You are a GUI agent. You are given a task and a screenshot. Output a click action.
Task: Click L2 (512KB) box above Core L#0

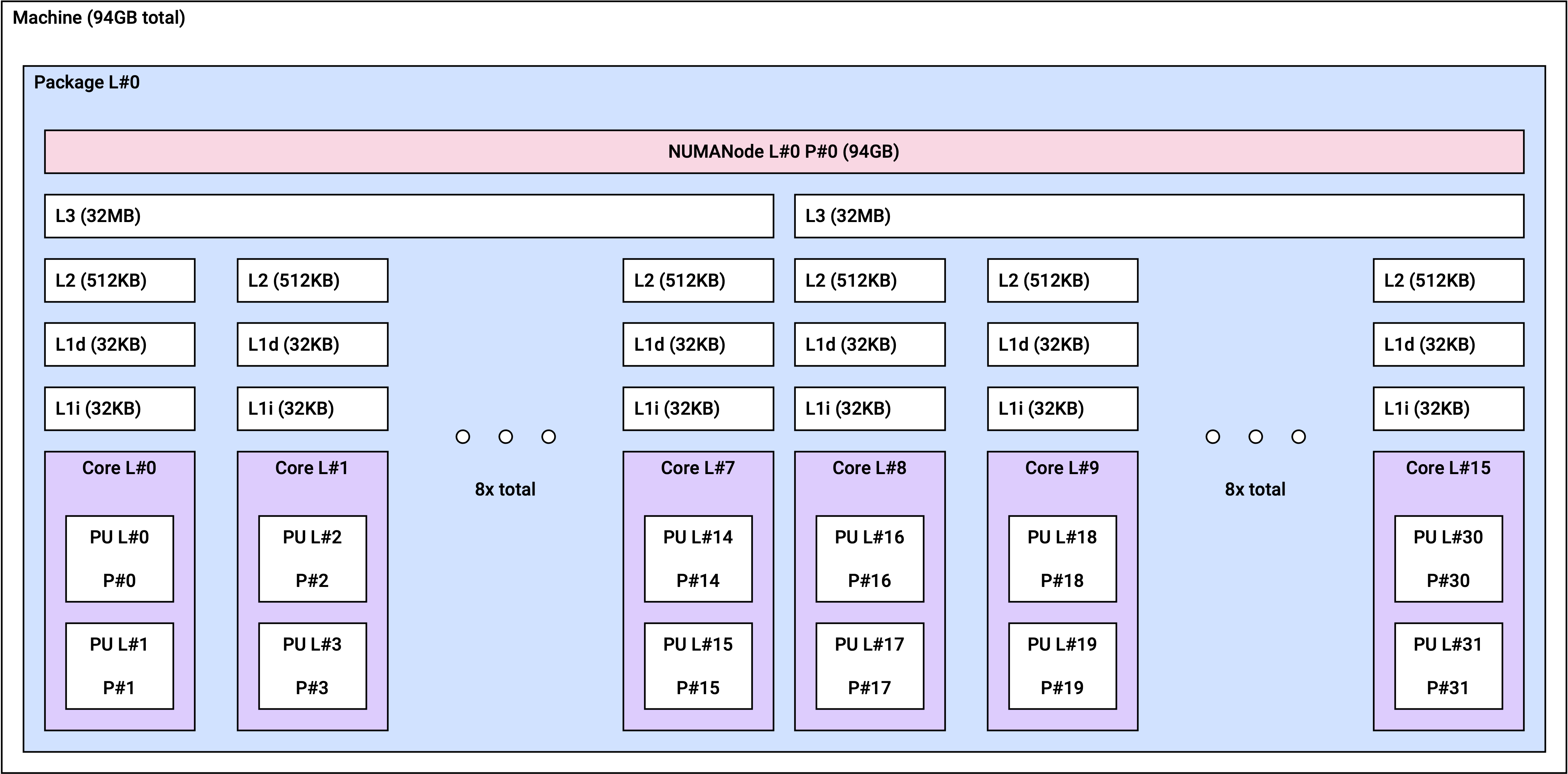pyautogui.click(x=120, y=280)
